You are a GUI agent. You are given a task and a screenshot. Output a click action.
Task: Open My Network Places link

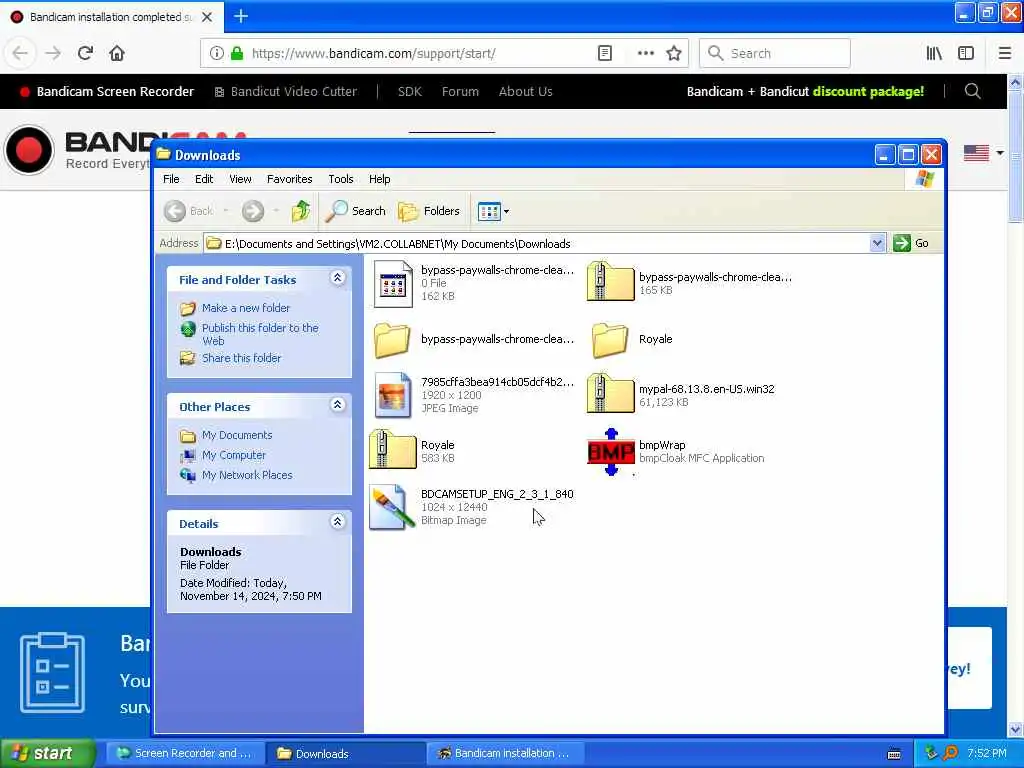pyautogui.click(x=247, y=475)
